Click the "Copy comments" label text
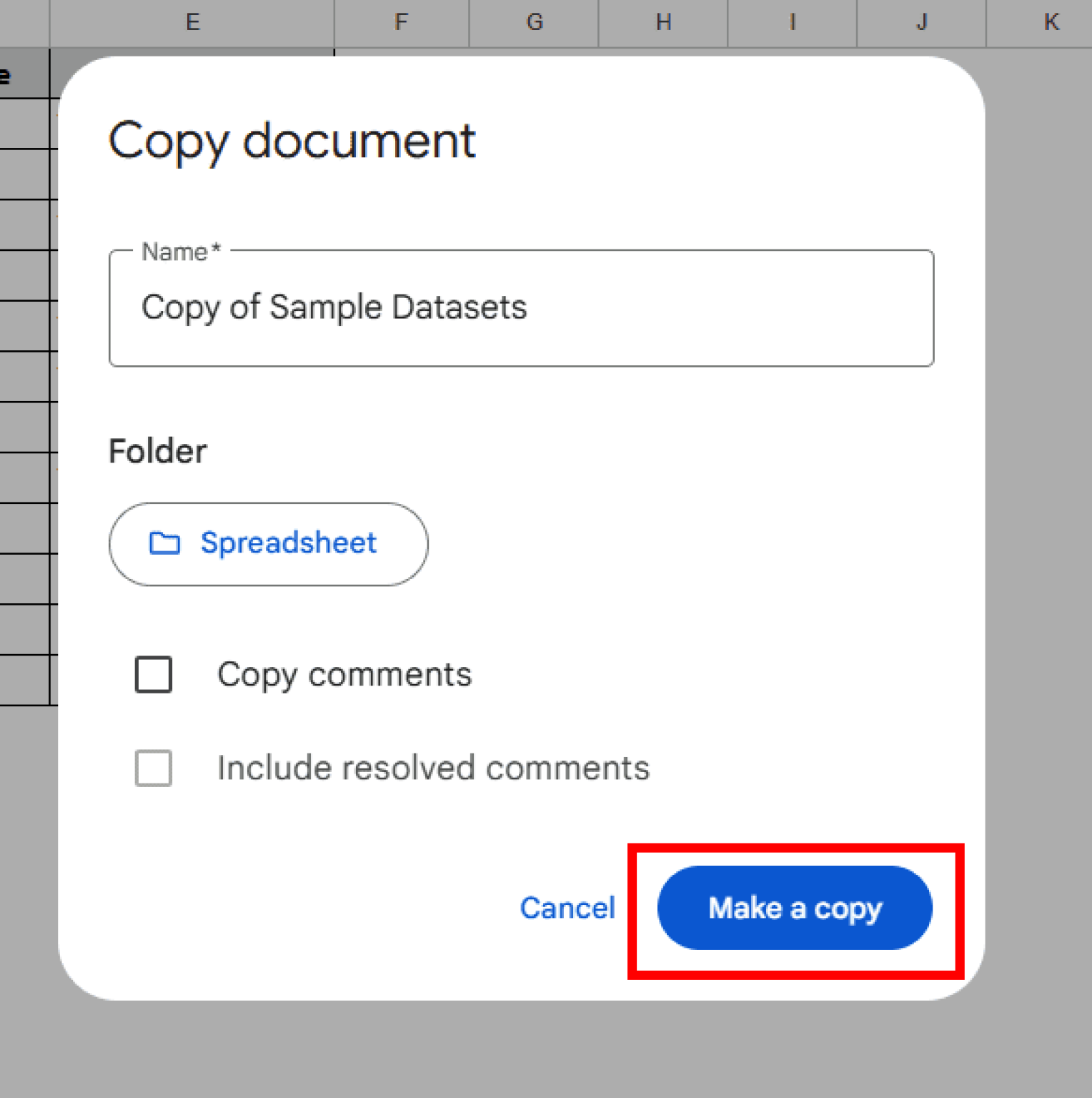The height and width of the screenshot is (1098, 1092). coord(344,675)
